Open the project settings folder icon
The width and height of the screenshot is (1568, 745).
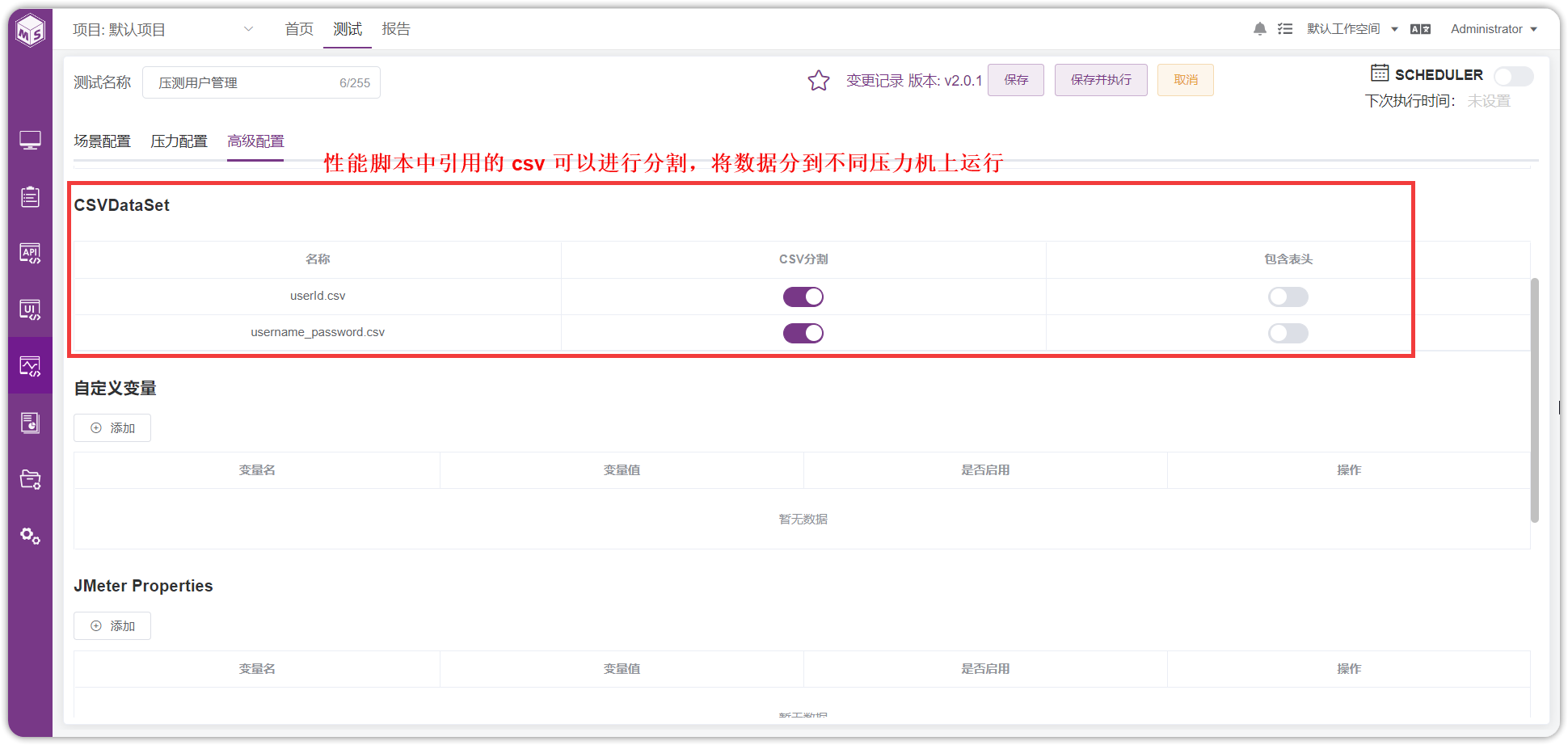pyautogui.click(x=31, y=479)
